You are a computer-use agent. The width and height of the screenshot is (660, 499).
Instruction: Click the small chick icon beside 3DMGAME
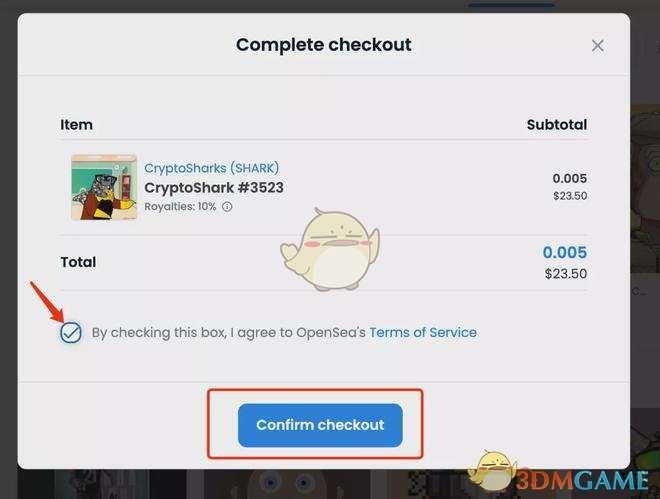click(493, 470)
